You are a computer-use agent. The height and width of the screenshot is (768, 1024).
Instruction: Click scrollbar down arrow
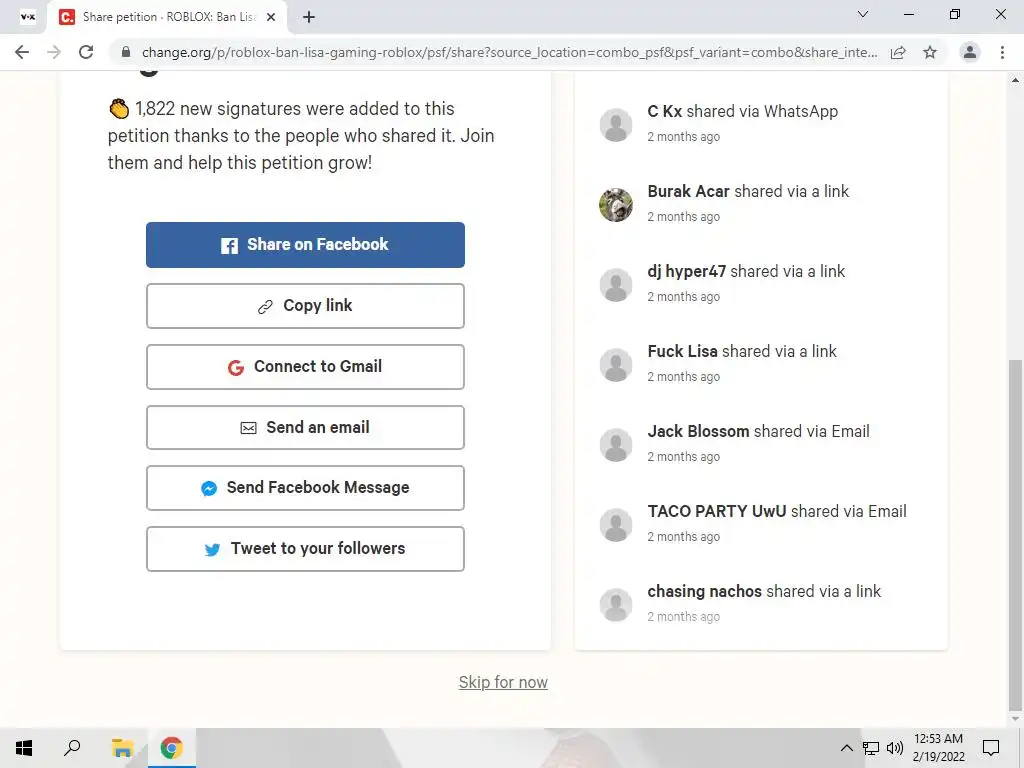(1015, 719)
